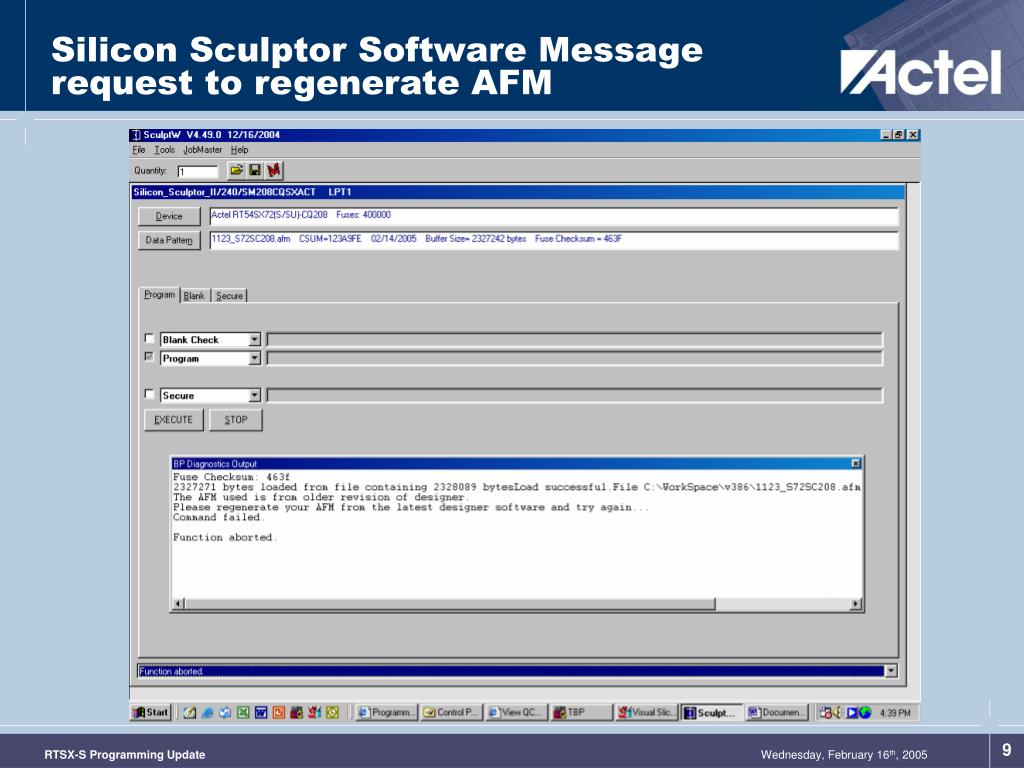Switch to Control P... taskbar window
Screen dimensions: 1024x768
point(451,712)
